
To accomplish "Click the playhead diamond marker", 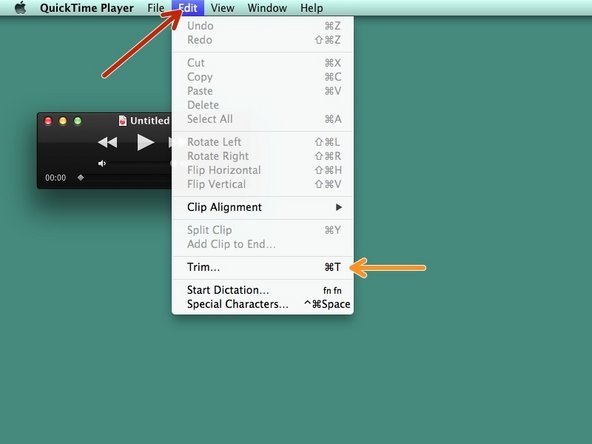I will [x=80, y=177].
